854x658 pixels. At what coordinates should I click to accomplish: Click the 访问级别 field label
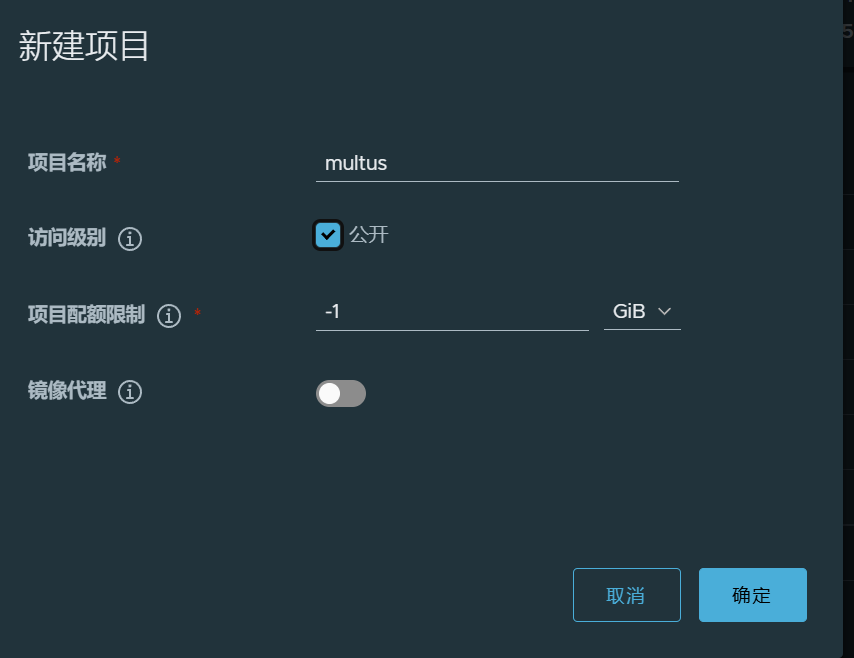(67, 237)
